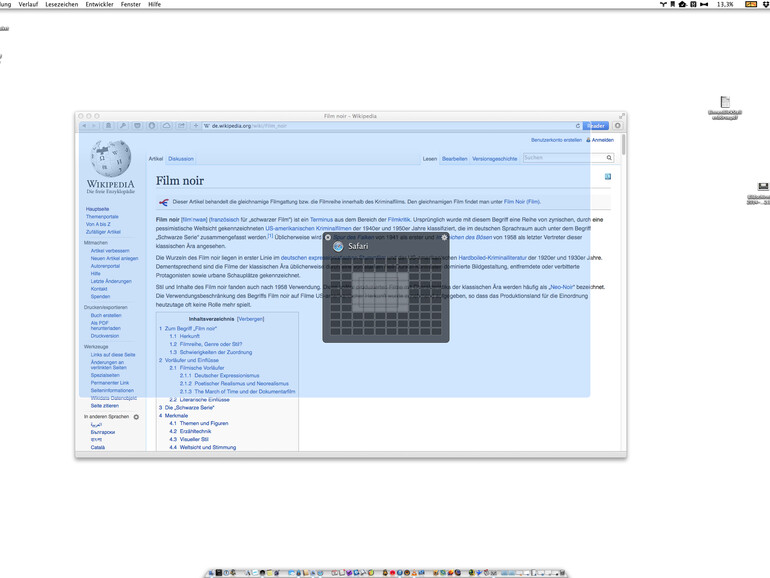Image resolution: width=770 pixels, height=578 pixels.
Task: Open settings gear in the grid overlay
Action: tap(445, 238)
